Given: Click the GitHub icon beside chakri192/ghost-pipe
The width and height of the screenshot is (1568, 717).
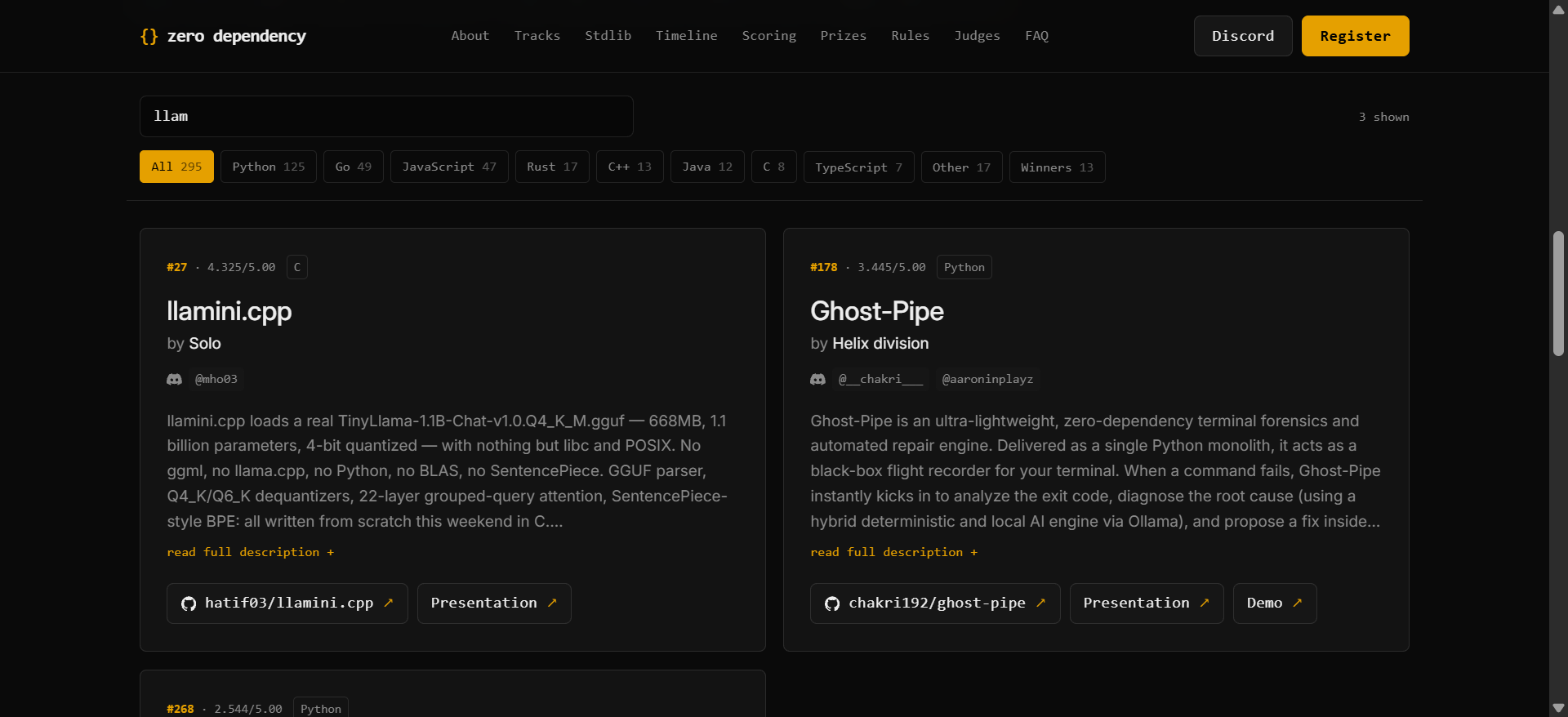Looking at the screenshot, I should point(832,603).
